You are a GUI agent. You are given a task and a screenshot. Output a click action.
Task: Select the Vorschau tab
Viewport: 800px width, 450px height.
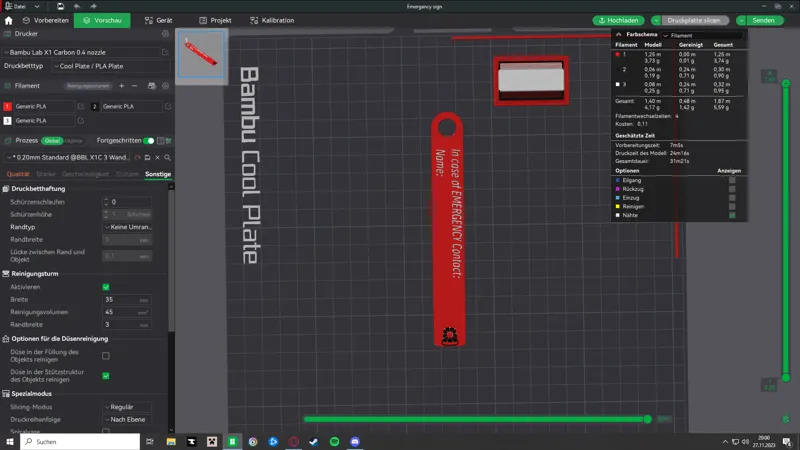(102, 20)
